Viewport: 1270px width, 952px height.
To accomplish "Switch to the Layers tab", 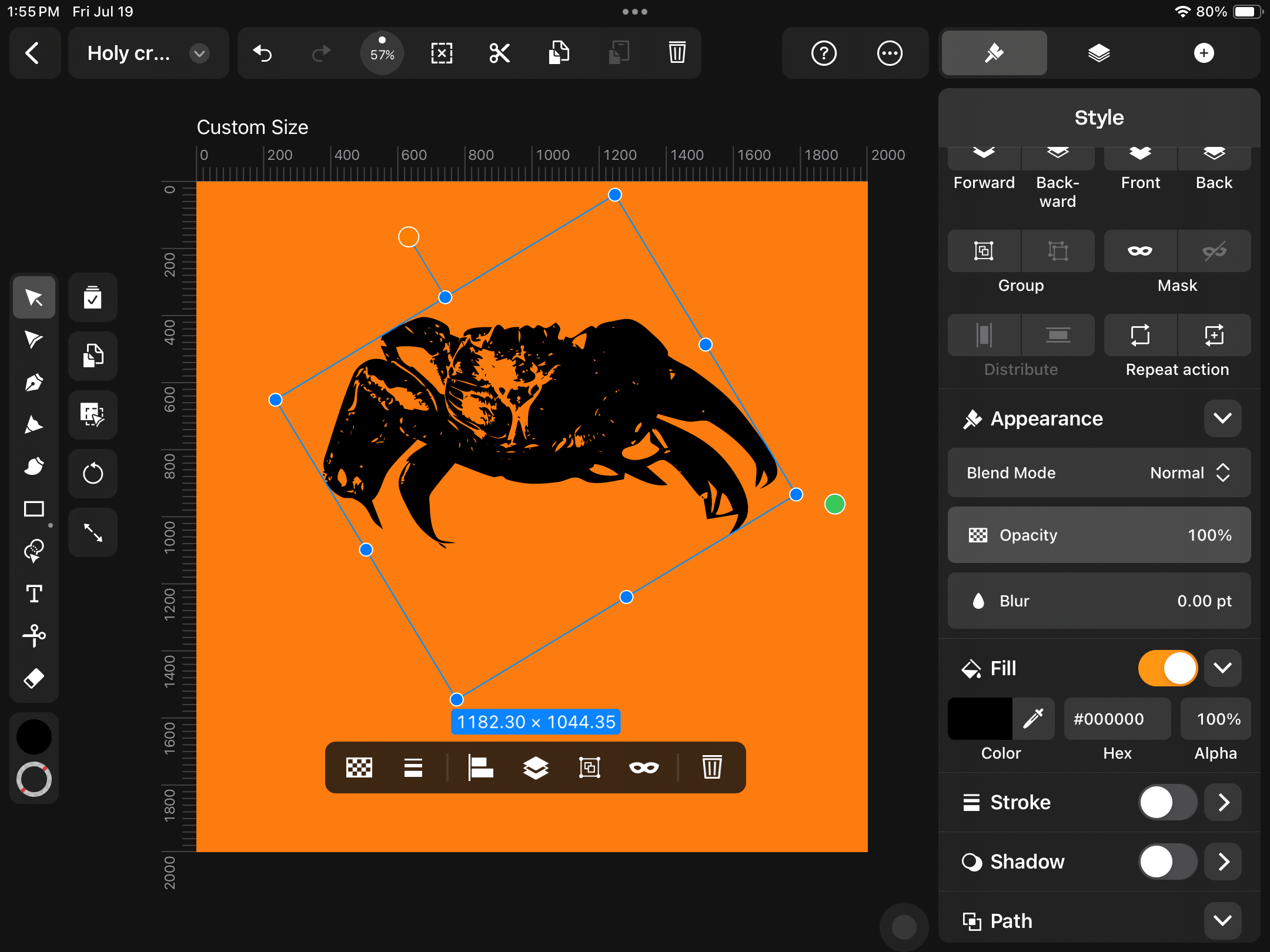I will coord(1098,53).
